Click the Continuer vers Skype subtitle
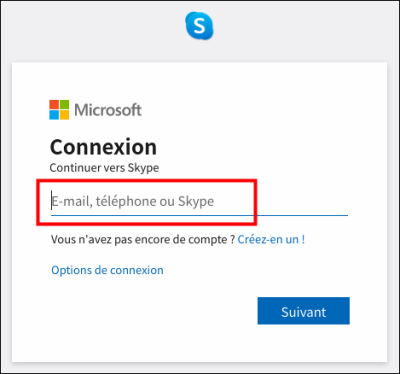This screenshot has height=374, width=400. [x=104, y=168]
